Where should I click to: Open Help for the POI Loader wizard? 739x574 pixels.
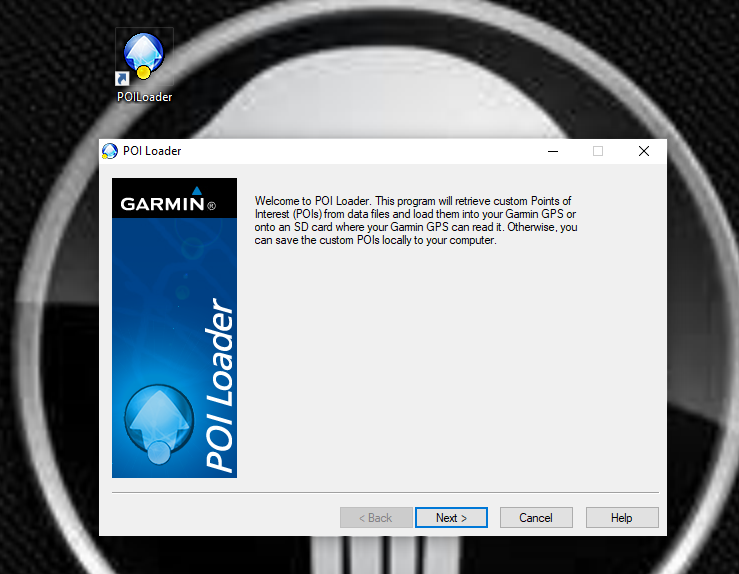click(622, 517)
